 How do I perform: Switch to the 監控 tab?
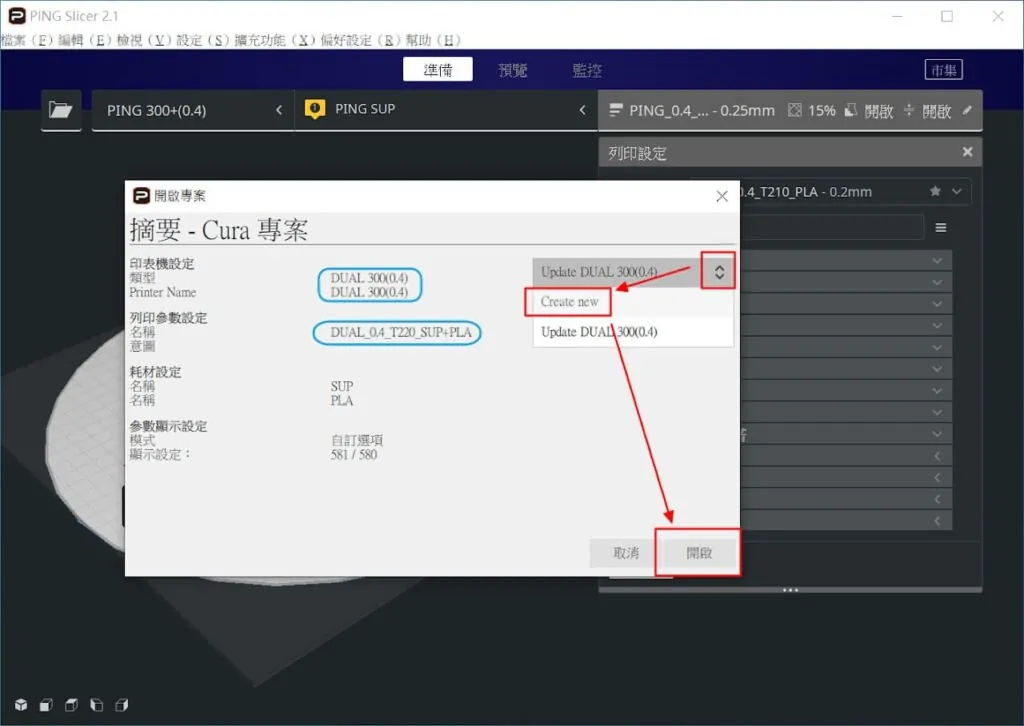pyautogui.click(x=586, y=70)
